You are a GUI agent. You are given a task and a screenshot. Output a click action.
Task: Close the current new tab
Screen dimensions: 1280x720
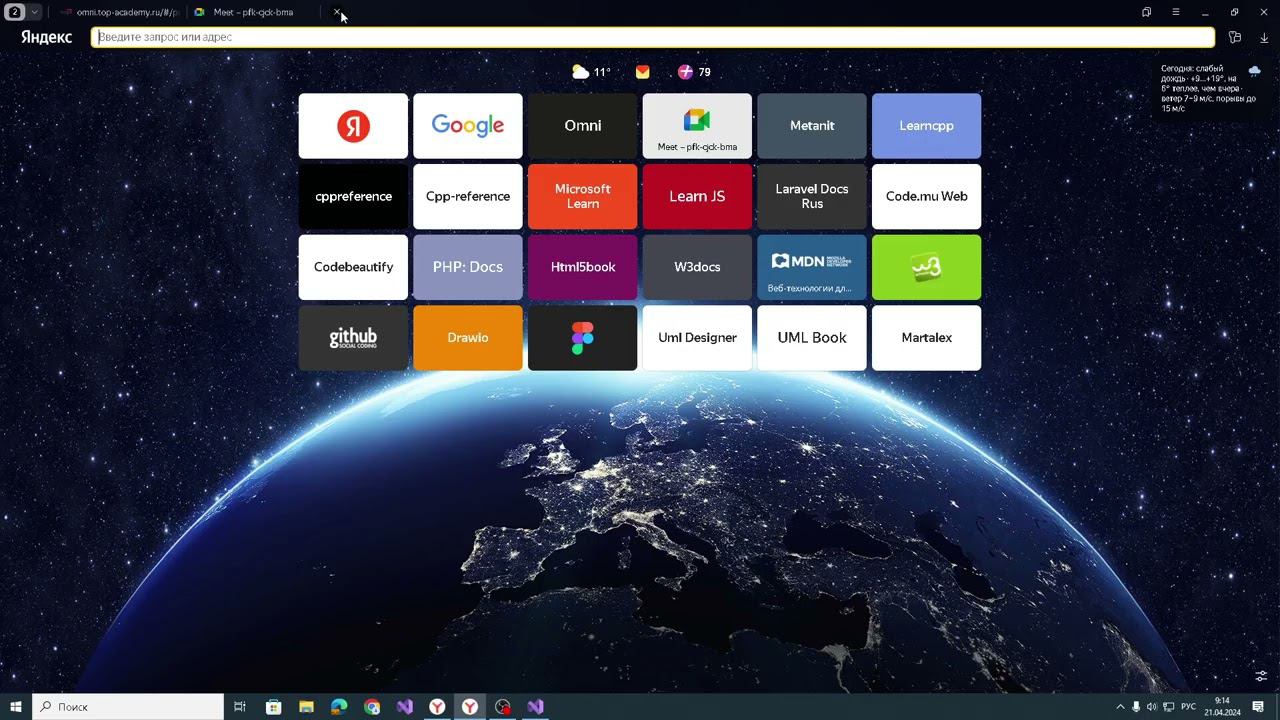point(337,12)
